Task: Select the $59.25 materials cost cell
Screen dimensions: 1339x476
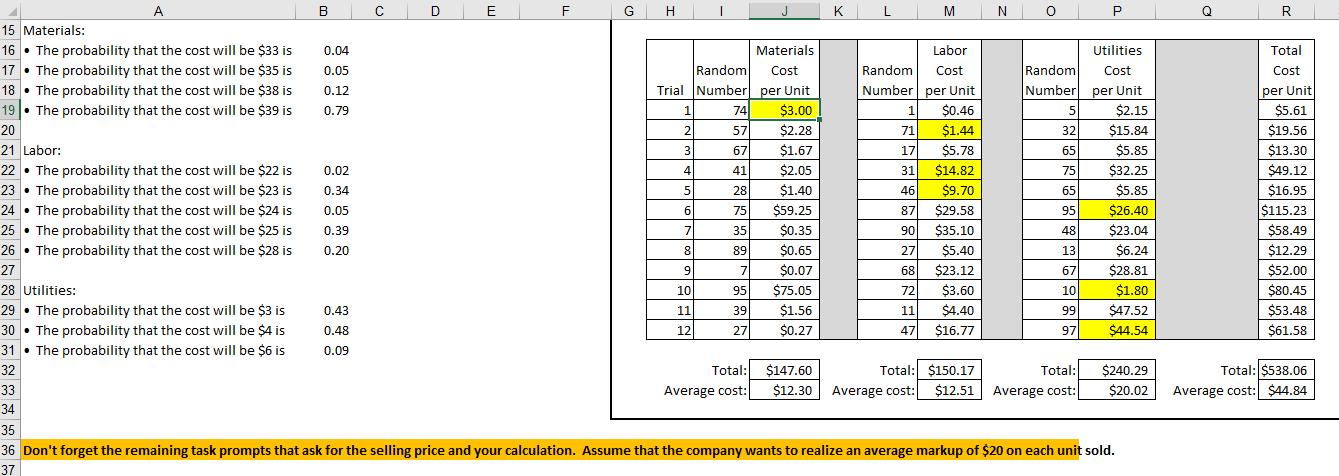Action: (785, 210)
